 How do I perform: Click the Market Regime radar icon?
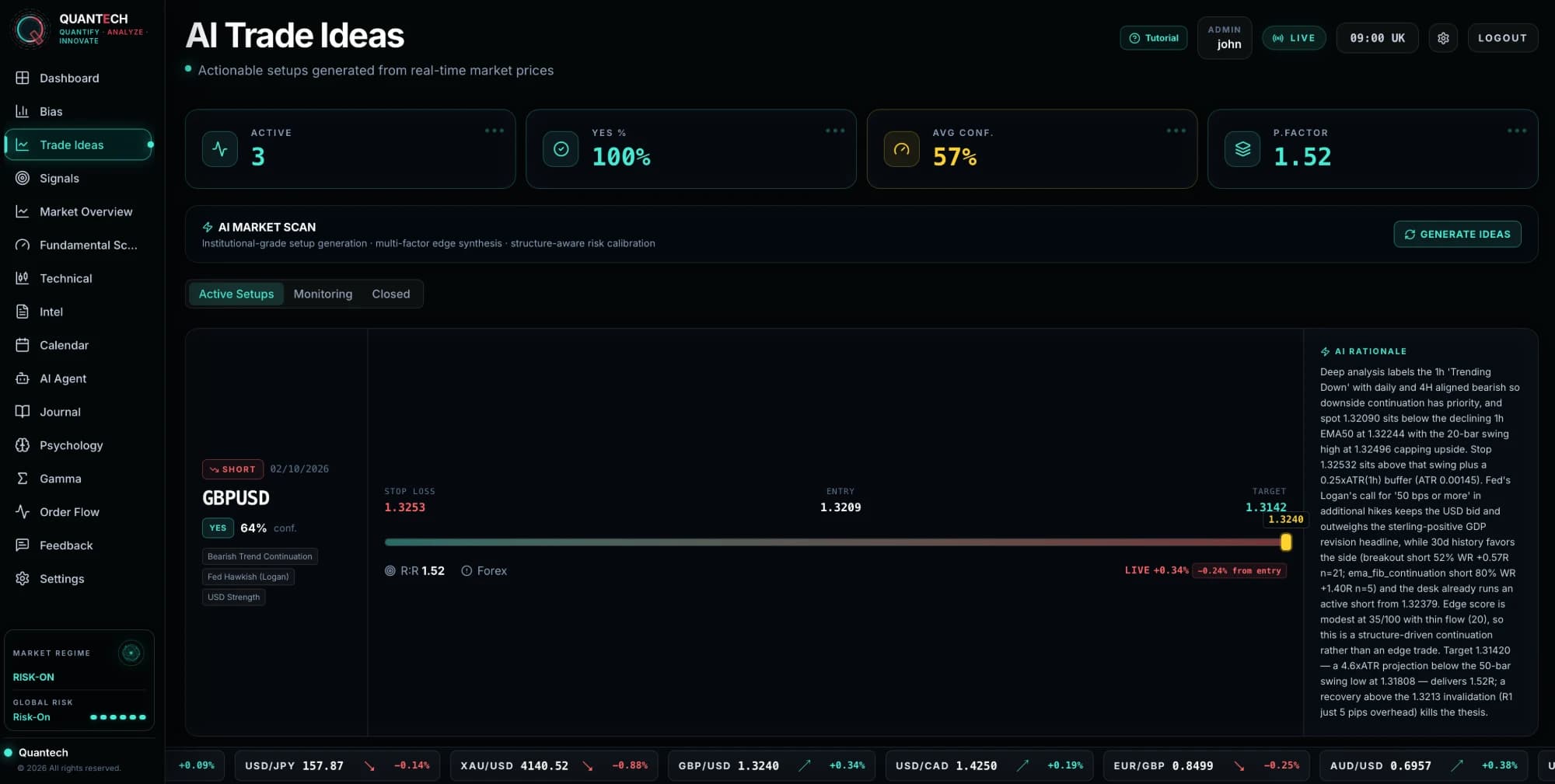click(131, 653)
